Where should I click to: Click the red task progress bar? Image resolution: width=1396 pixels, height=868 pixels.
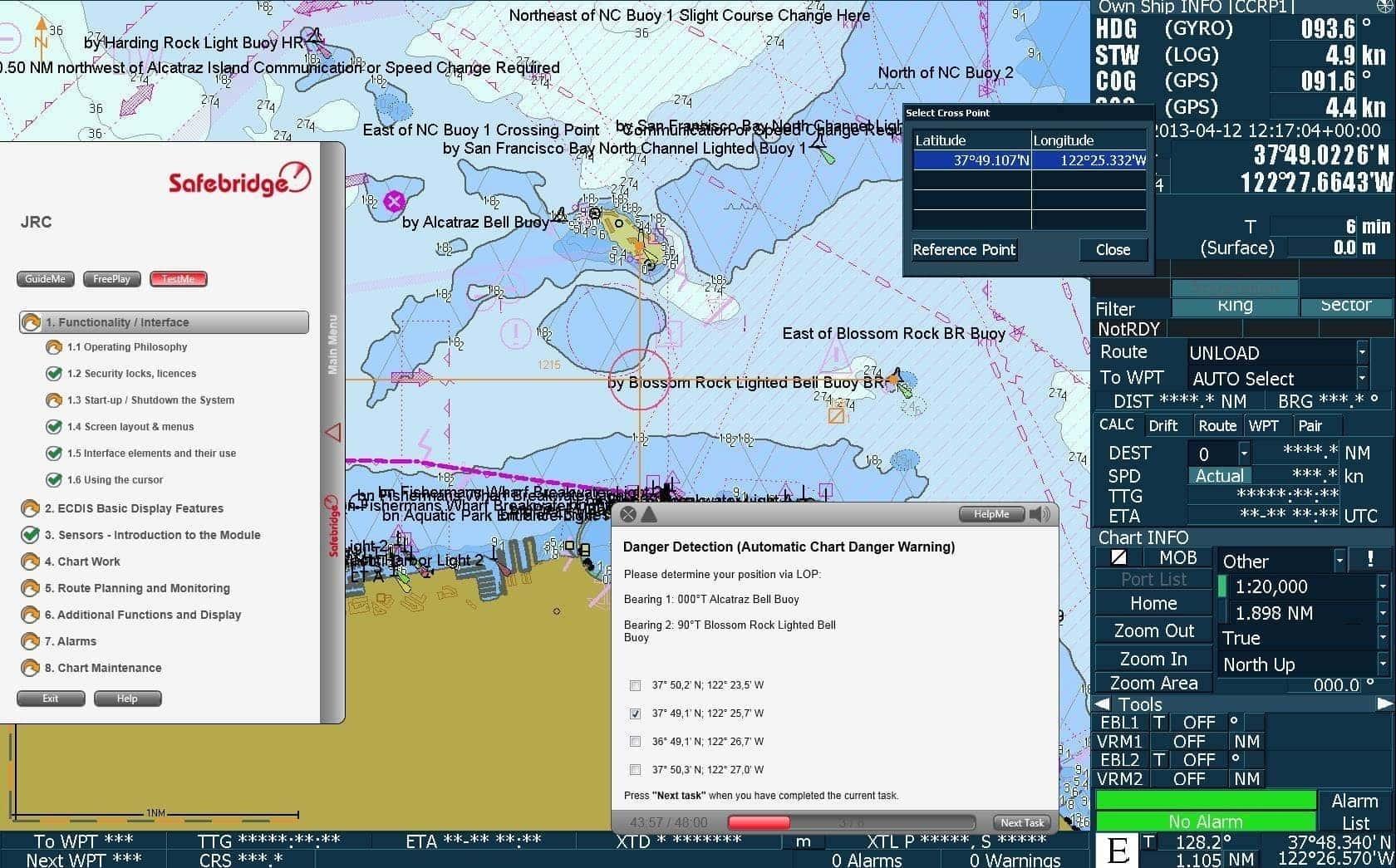(x=758, y=822)
